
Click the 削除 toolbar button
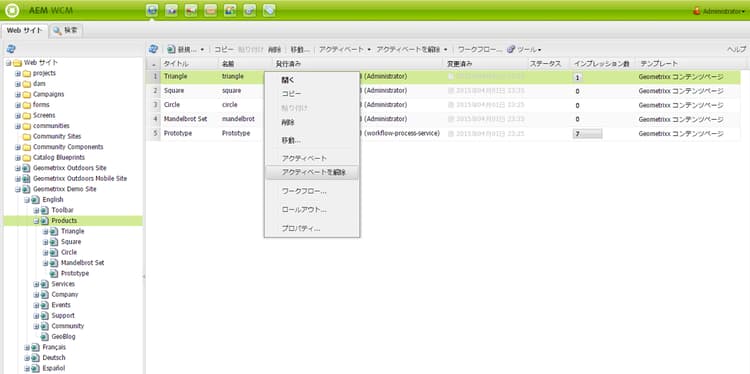pyautogui.click(x=274, y=49)
